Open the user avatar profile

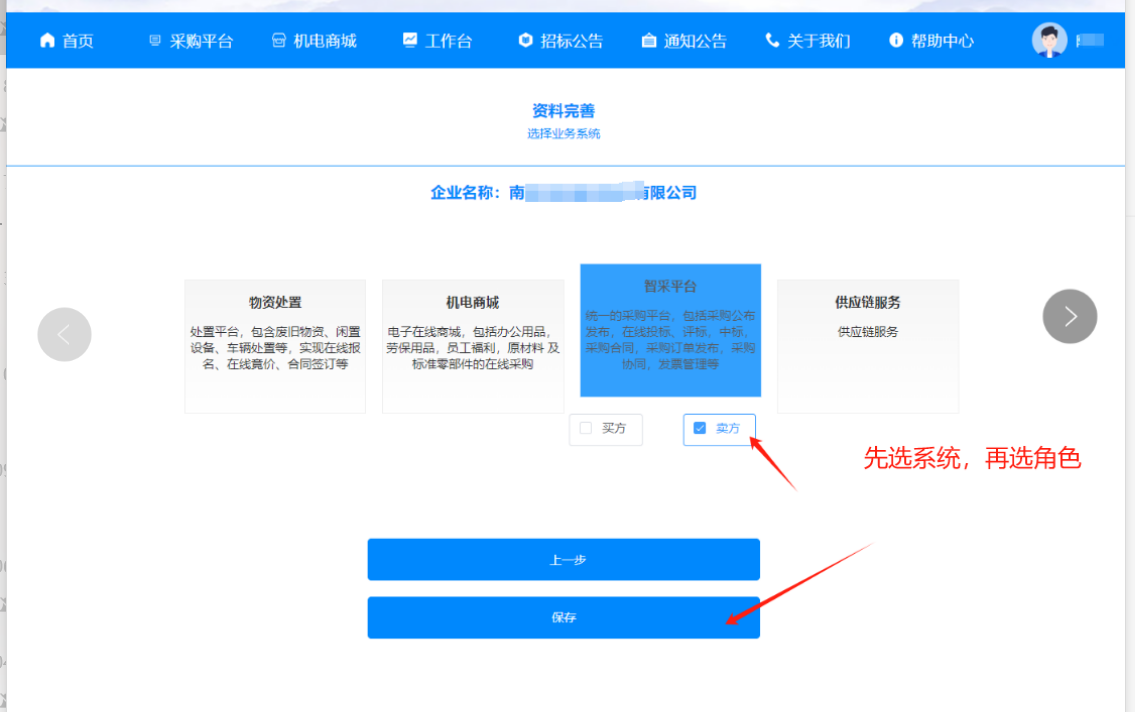point(1049,41)
